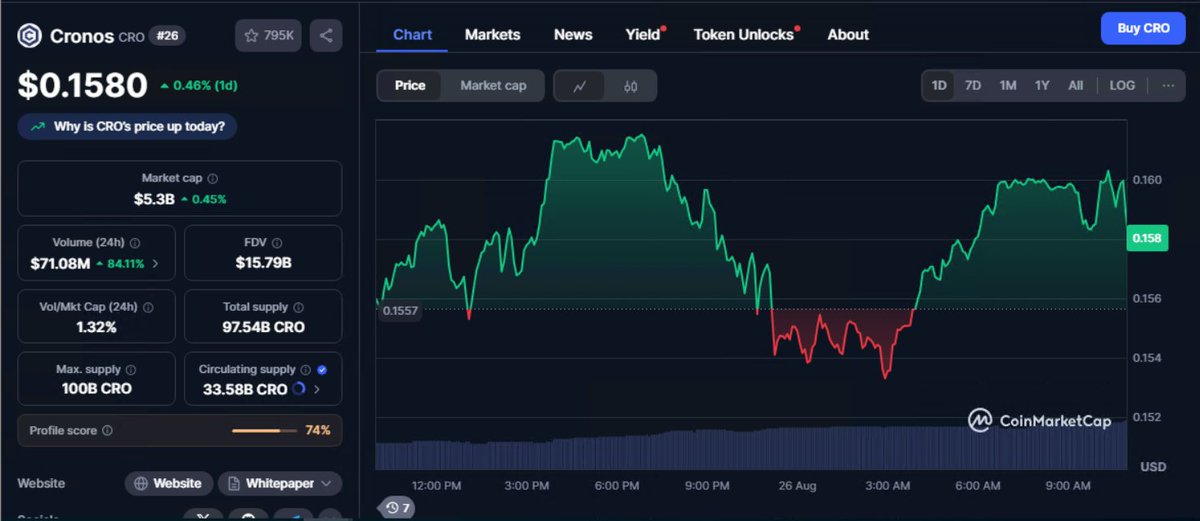This screenshot has width=1200, height=521.
Task: Set chart range to 1M
Action: 1008,85
